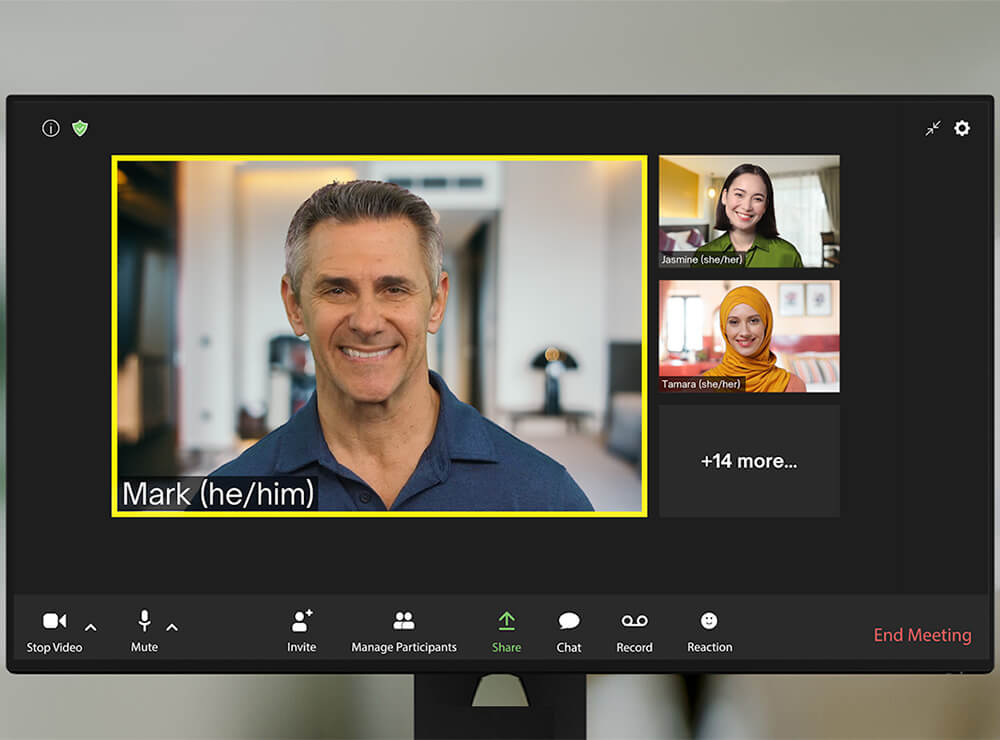Screen dimensions: 1000x740
Task: Select Mark's highlighted speaker video
Action: tap(379, 336)
